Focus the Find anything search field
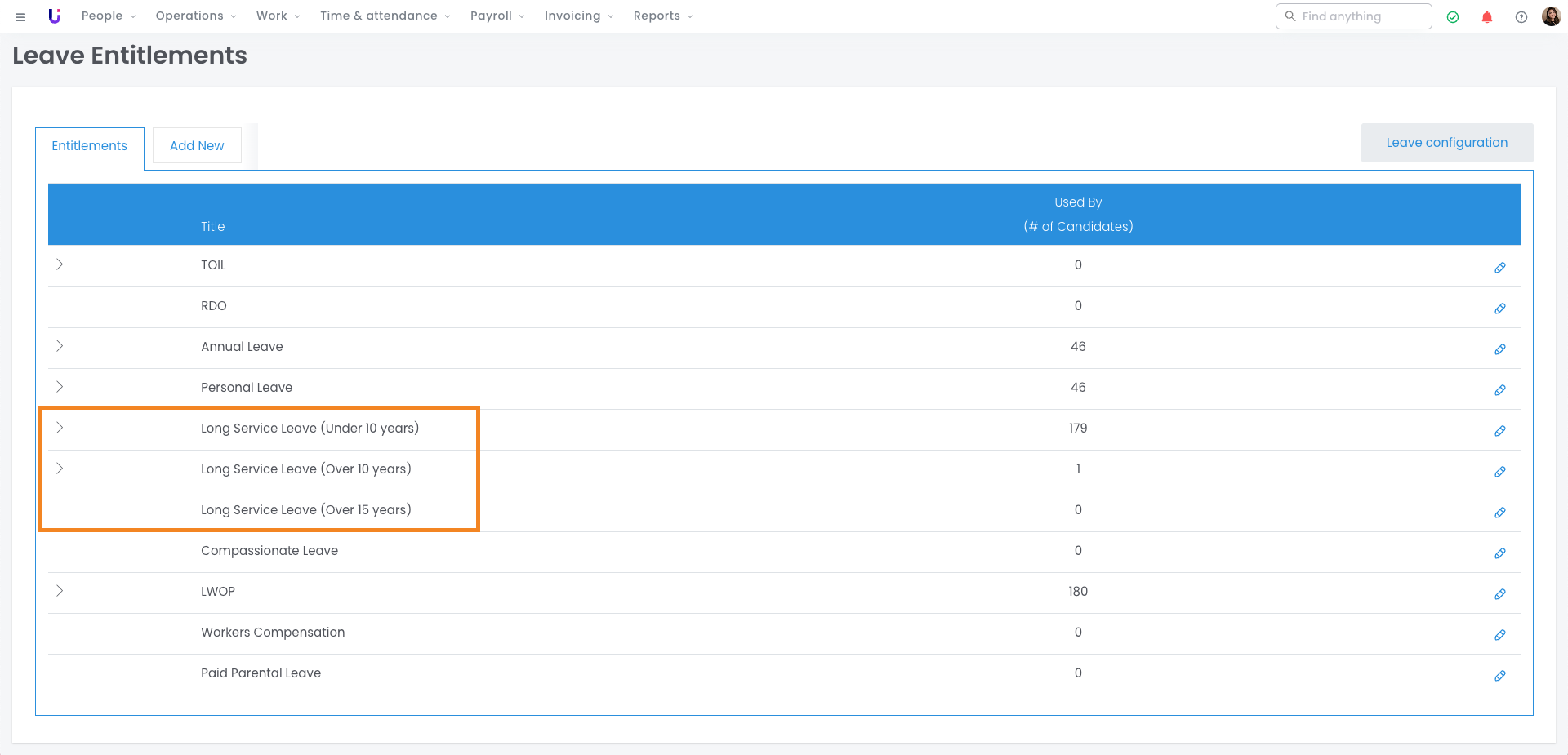The height and width of the screenshot is (755, 1568). (1361, 16)
